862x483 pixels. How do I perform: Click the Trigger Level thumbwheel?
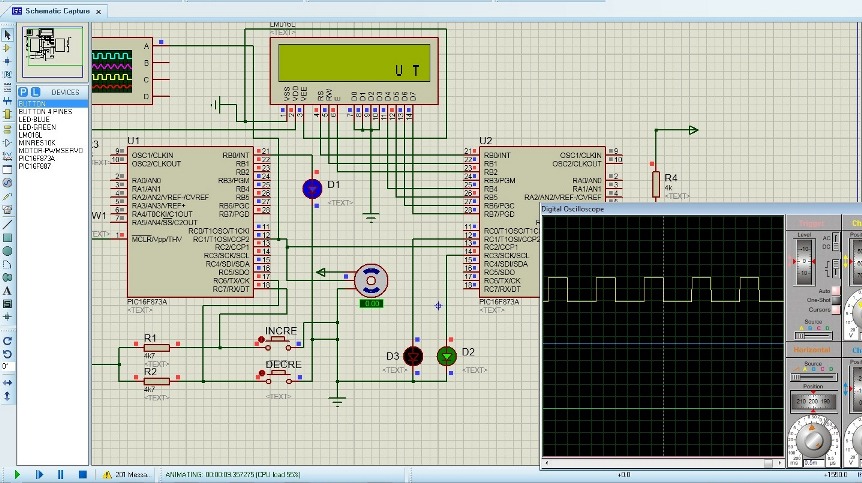pyautogui.click(x=804, y=262)
